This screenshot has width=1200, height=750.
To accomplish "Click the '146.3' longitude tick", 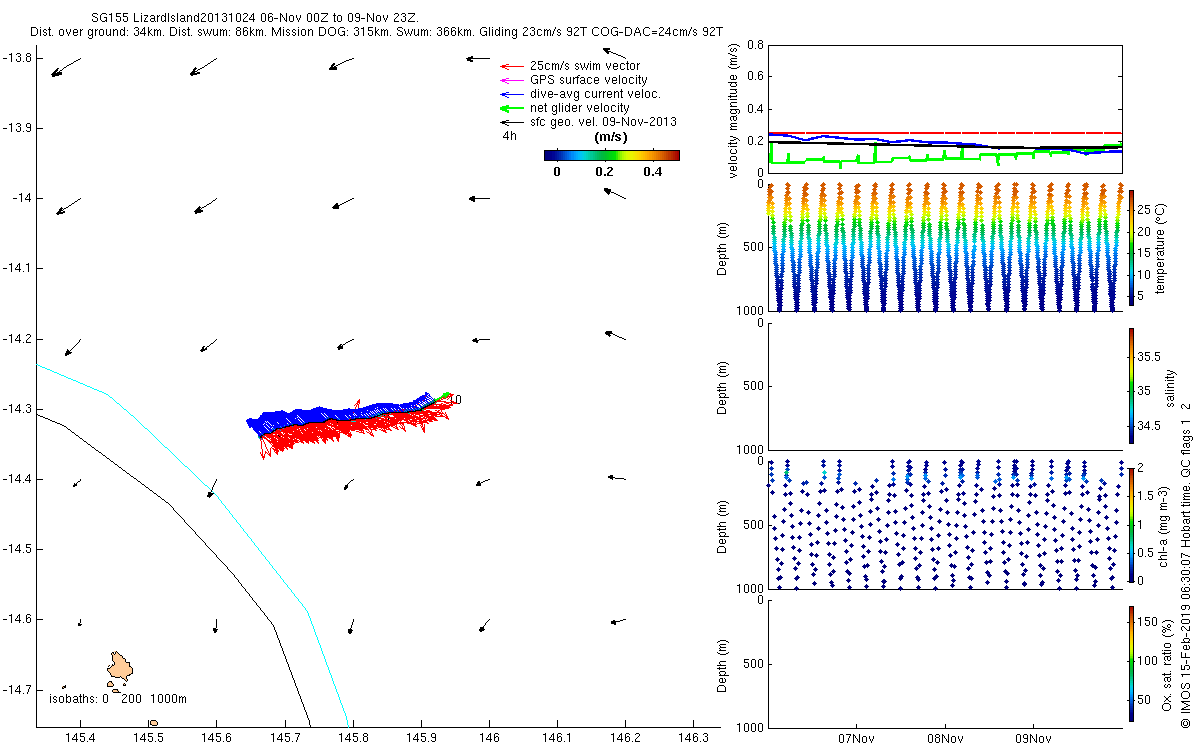I will (x=693, y=738).
